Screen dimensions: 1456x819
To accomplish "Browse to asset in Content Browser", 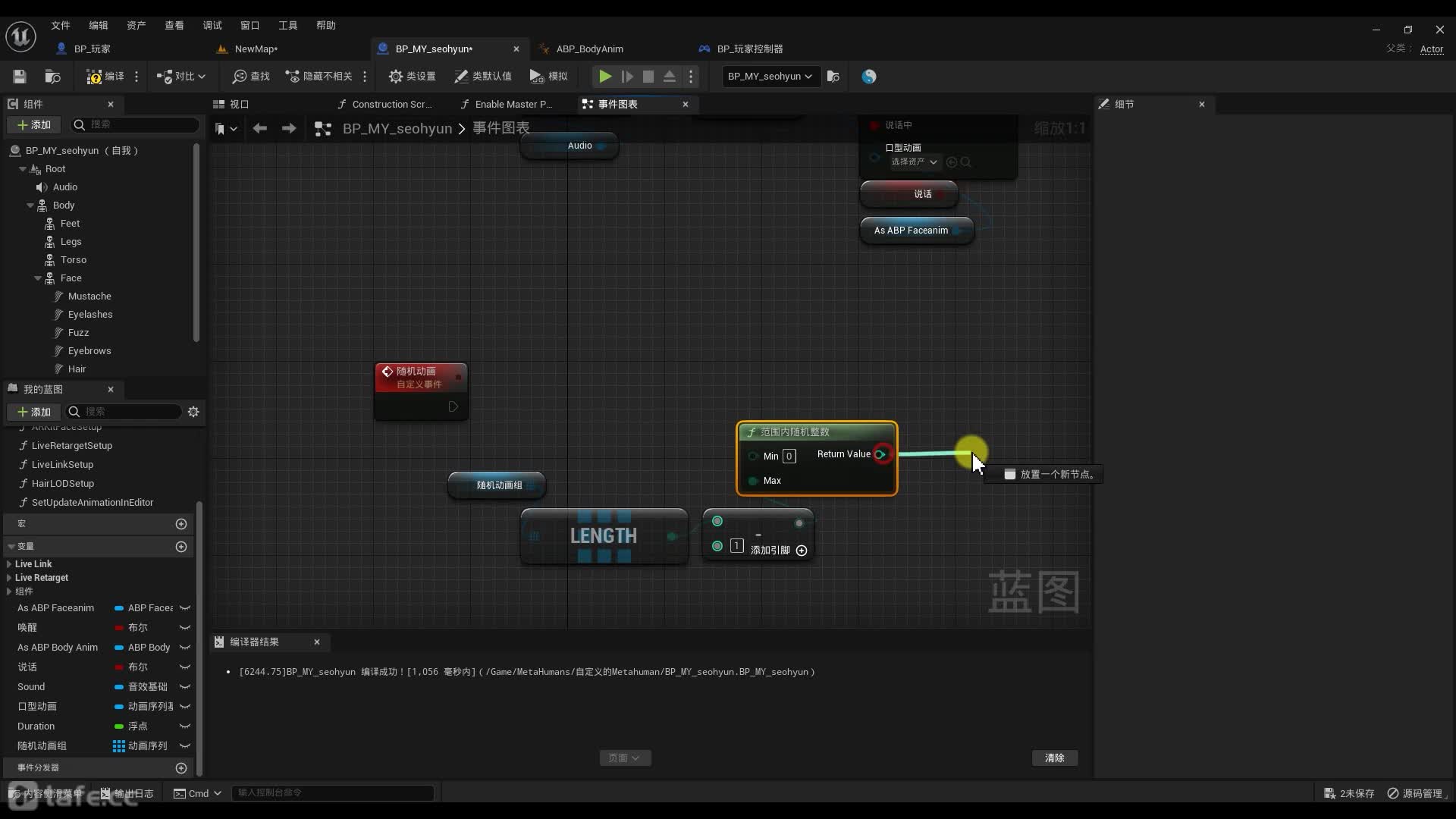I will pos(52,77).
